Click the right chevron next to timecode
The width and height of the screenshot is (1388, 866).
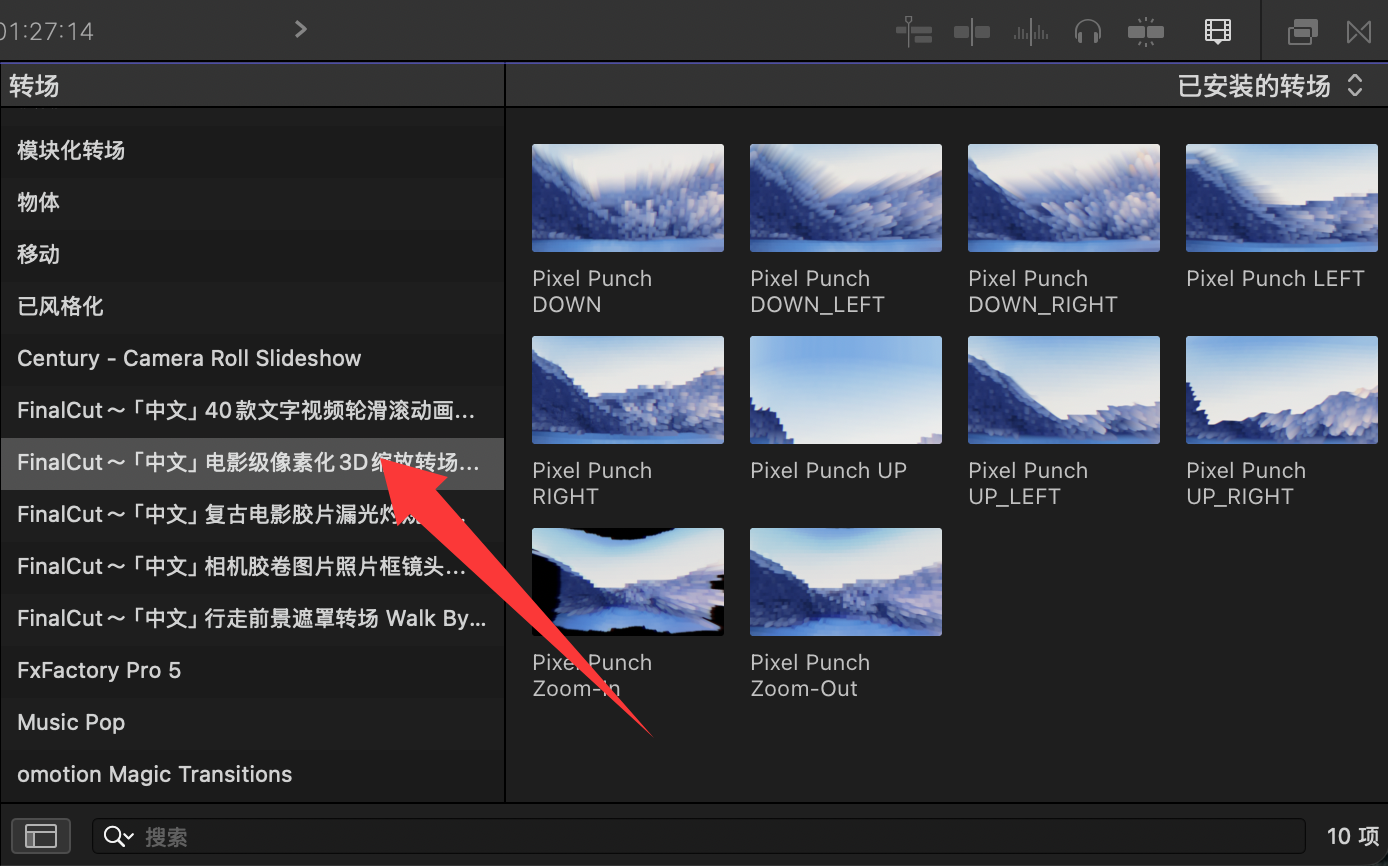[x=300, y=30]
